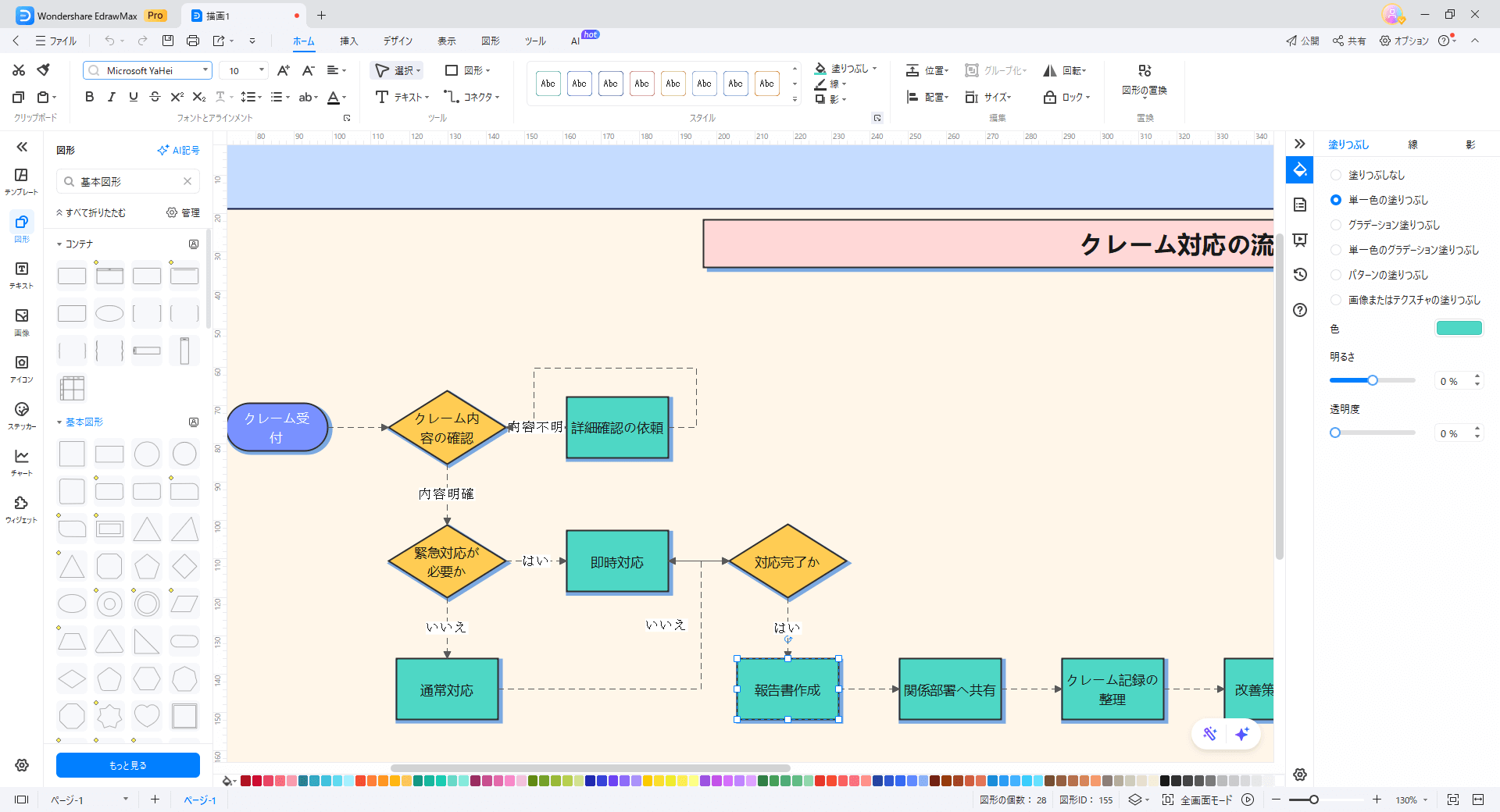Open the help icon in right strip
Image resolution: width=1500 pixels, height=812 pixels.
pos(1300,310)
